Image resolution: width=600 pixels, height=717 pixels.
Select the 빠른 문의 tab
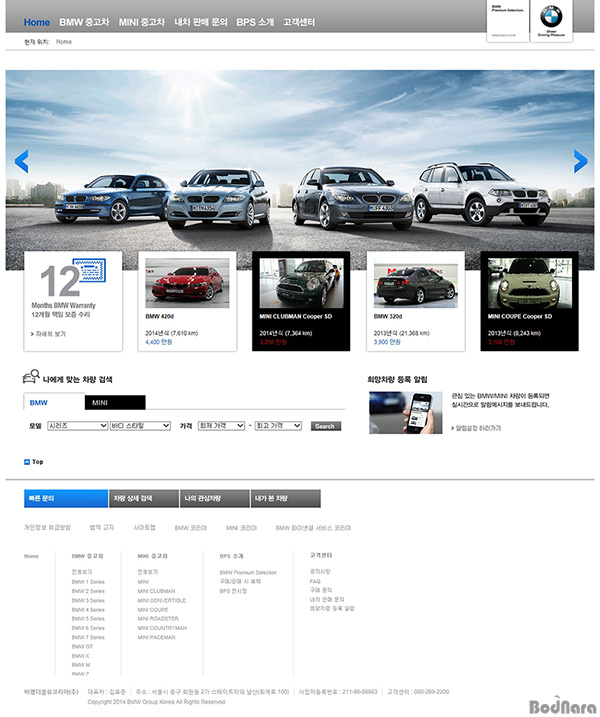pos(66,498)
